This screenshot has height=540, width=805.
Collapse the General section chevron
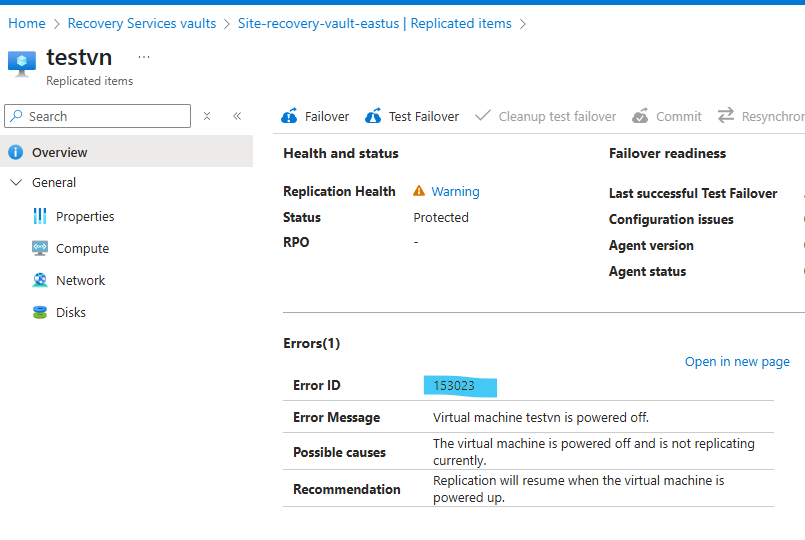click(15, 183)
